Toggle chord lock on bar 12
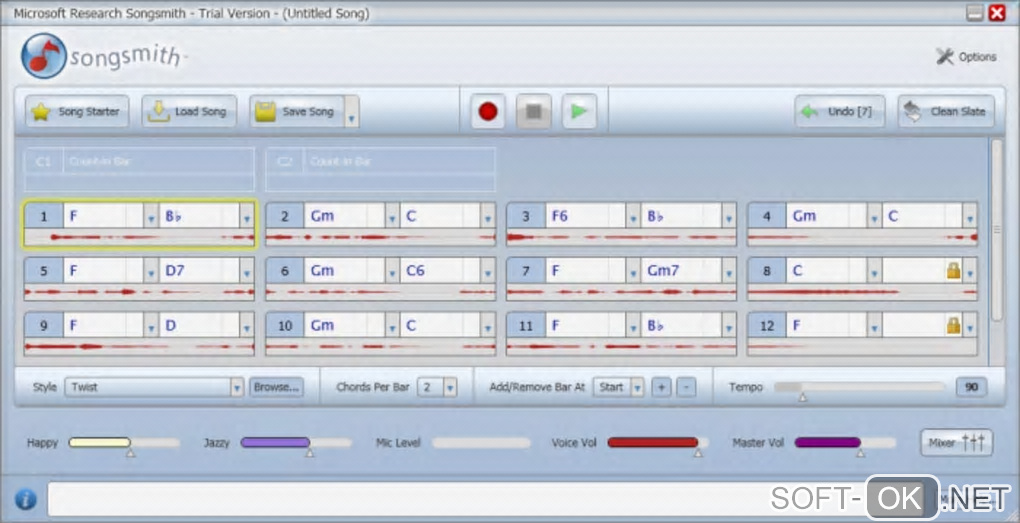Viewport: 1020px width, 523px height. 953,325
